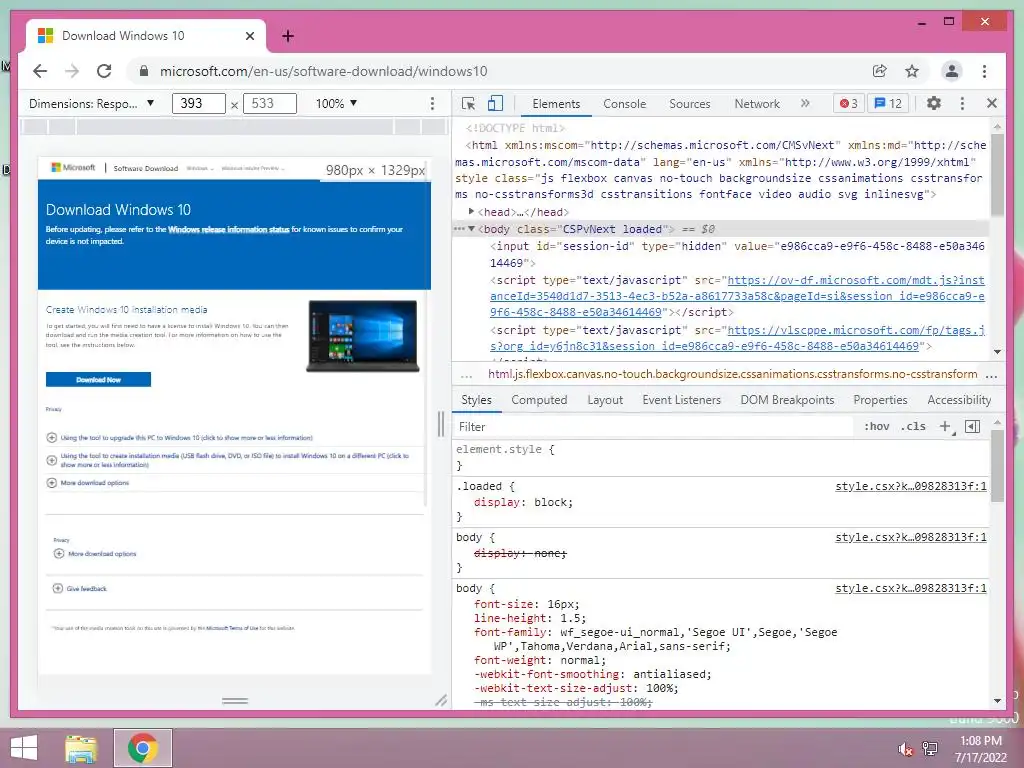Click breadcrumb left overflow ellipsis
The image size is (1024, 768).
[466, 375]
